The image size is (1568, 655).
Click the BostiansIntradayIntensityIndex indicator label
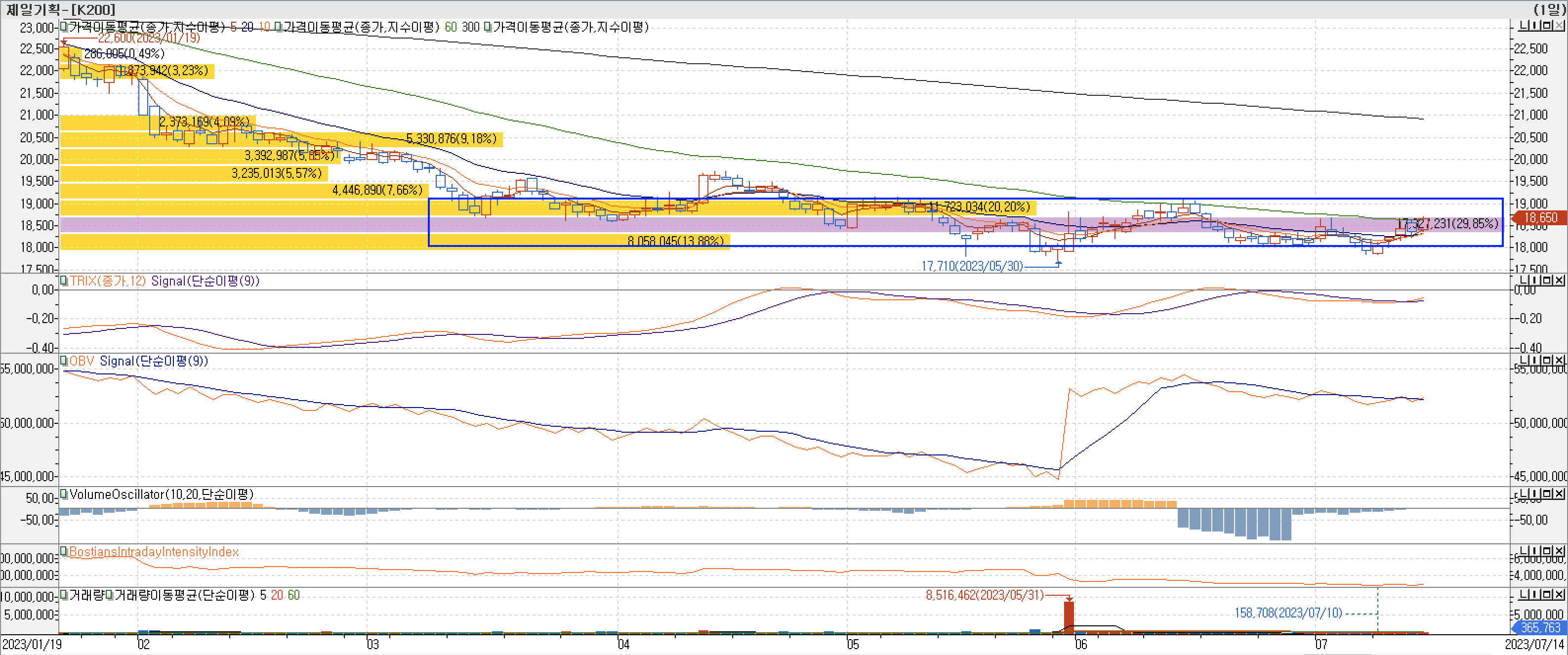pyautogui.click(x=153, y=552)
